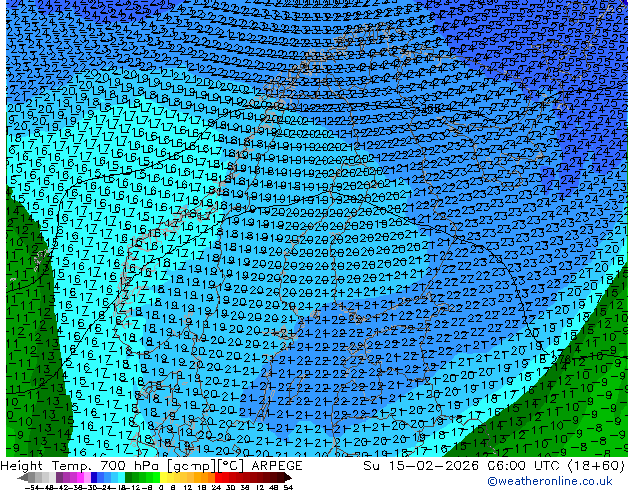The height and width of the screenshot is (490, 634).
Task: Click the 'Su 15-02-2026' date text
Action: [423, 466]
